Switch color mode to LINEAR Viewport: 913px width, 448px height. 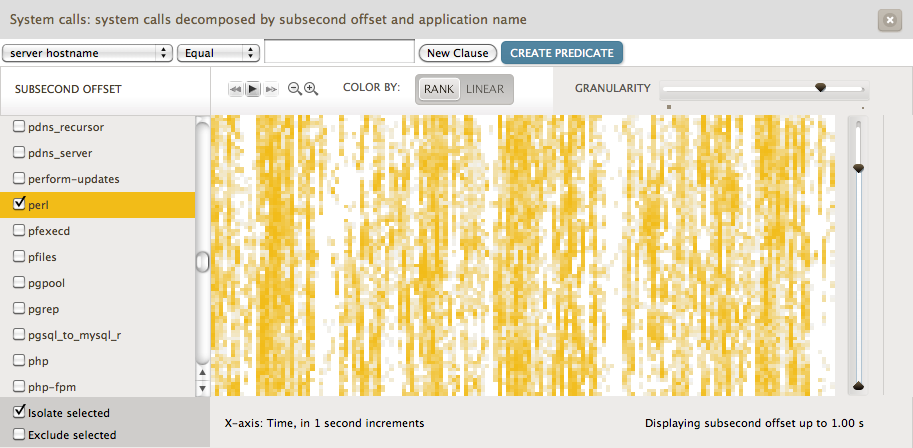click(485, 89)
